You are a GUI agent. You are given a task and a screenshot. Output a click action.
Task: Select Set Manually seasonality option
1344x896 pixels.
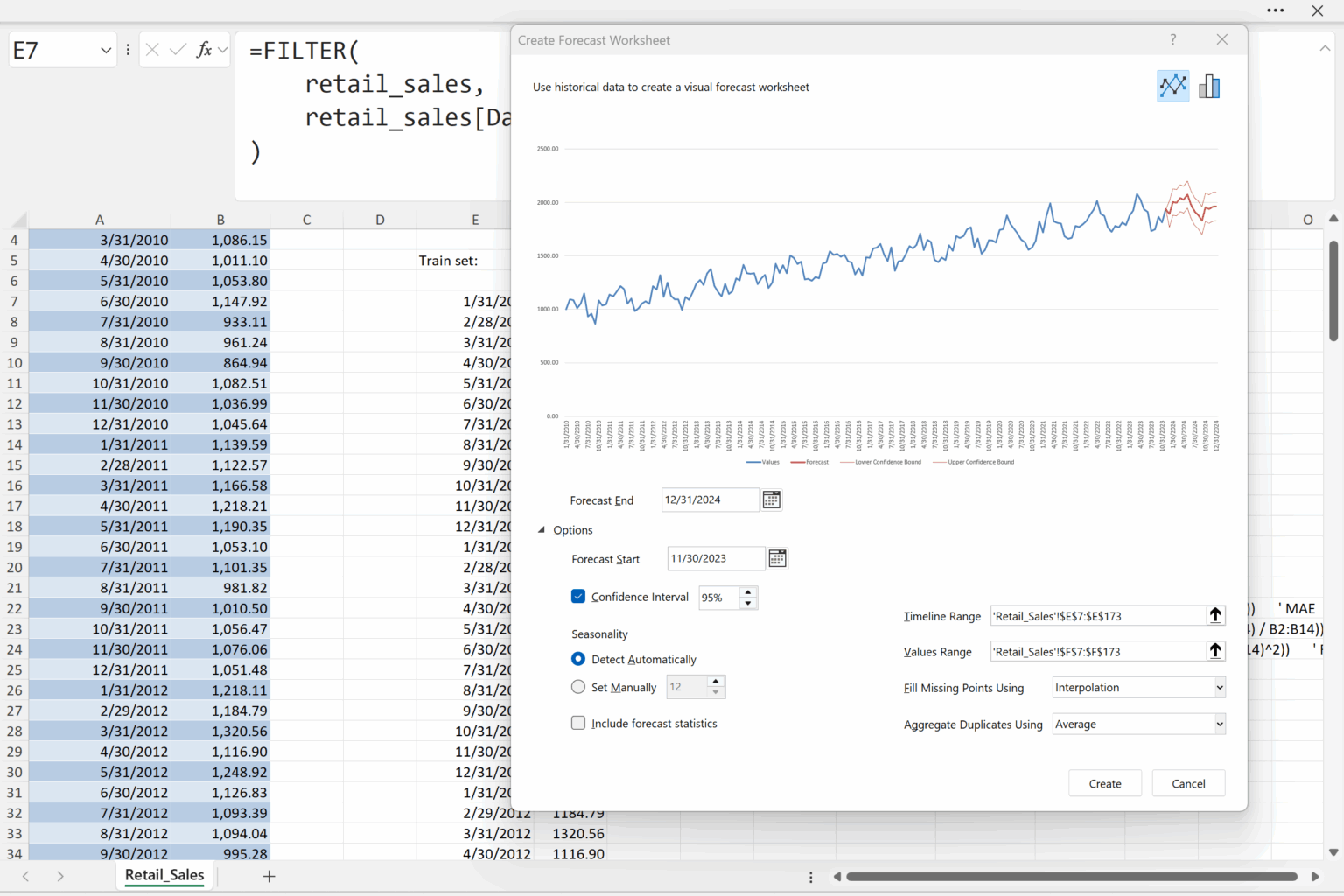click(578, 687)
